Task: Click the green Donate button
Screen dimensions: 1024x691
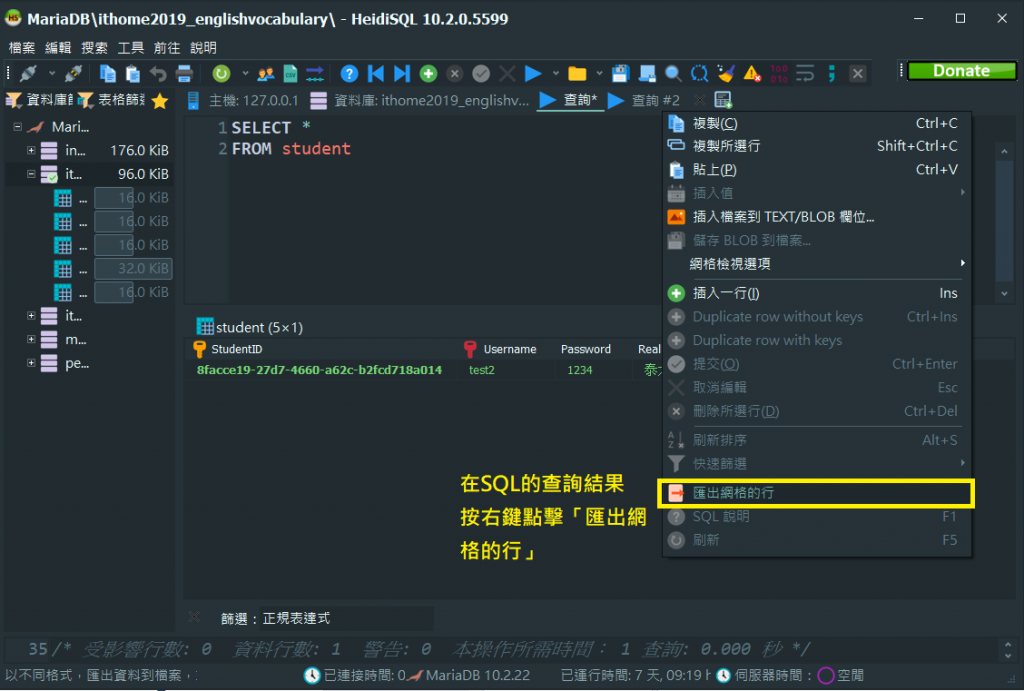Action: coord(961,71)
